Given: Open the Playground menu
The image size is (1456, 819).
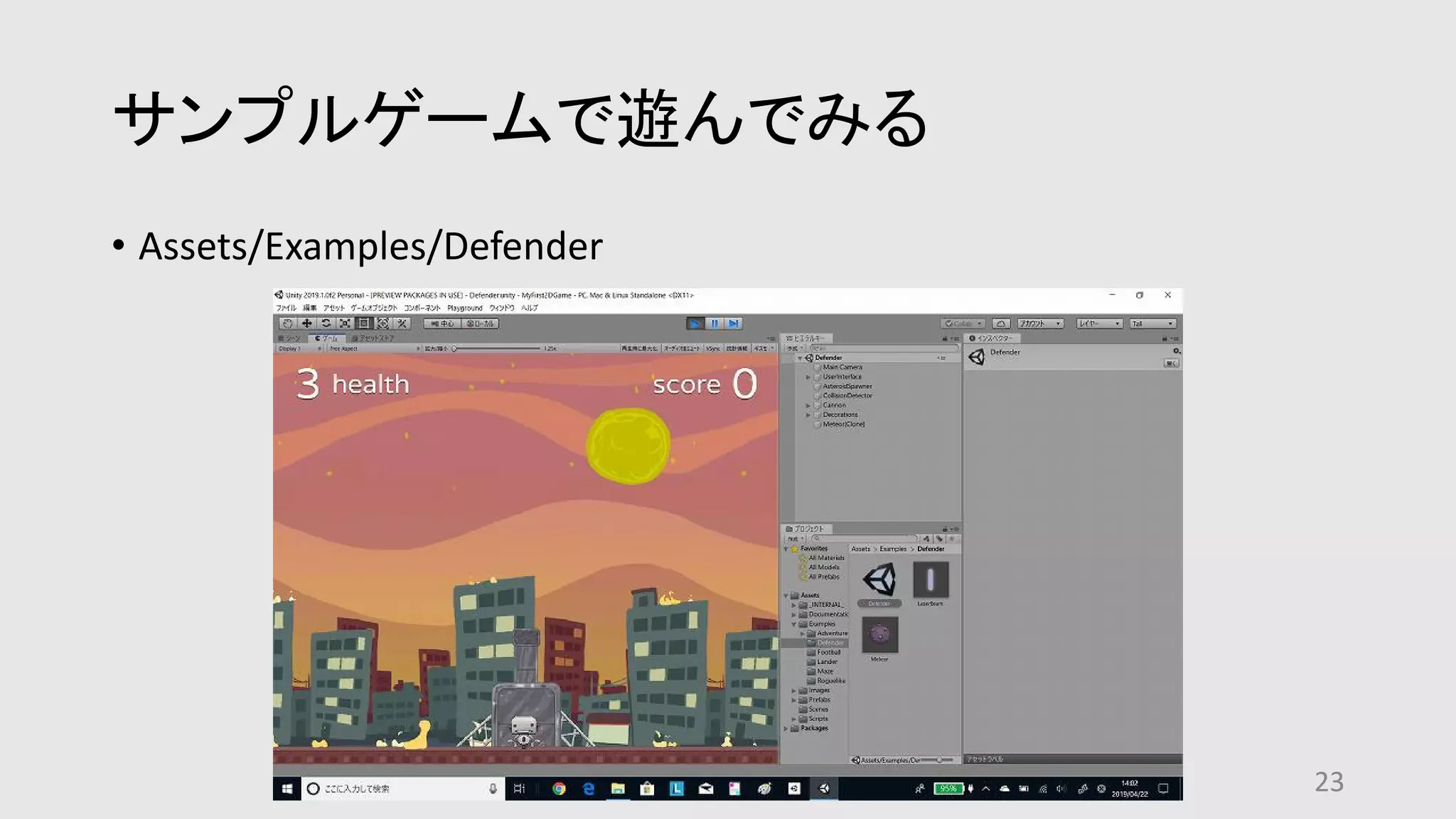Looking at the screenshot, I should click(465, 308).
